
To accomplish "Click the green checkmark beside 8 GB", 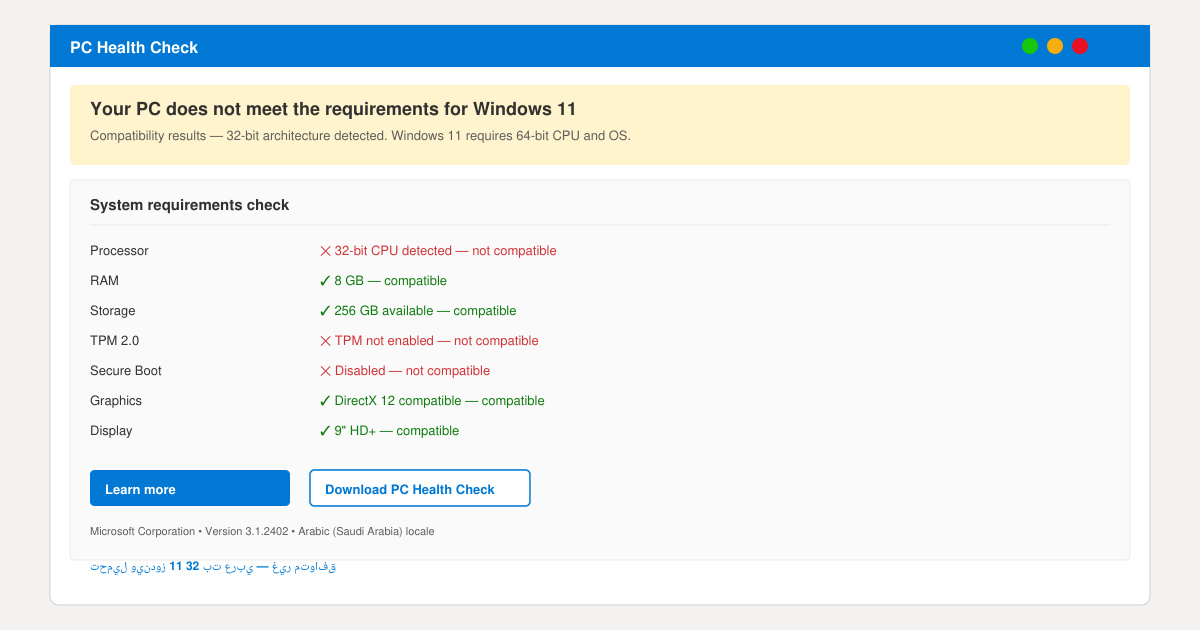I will pos(325,281).
